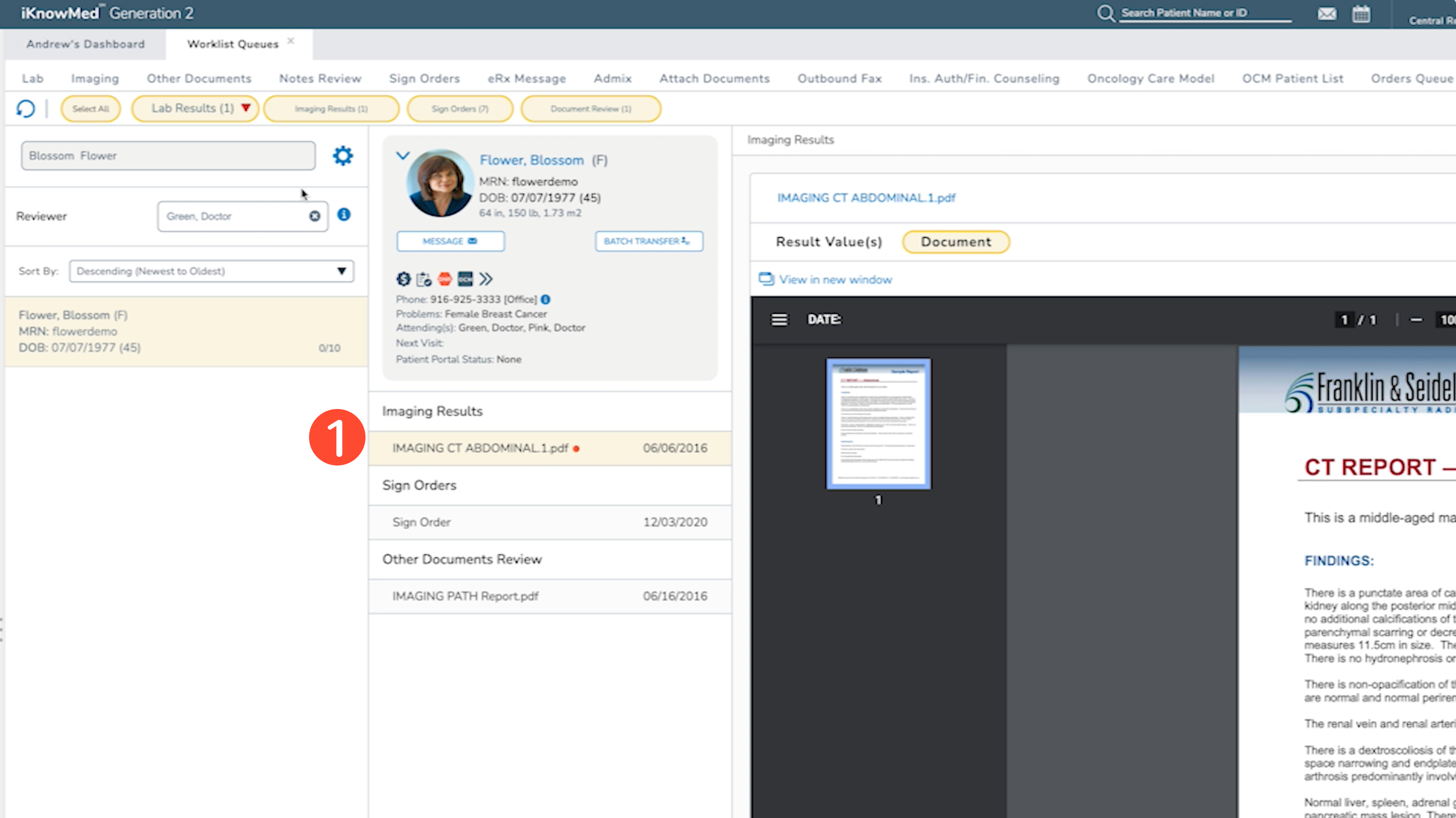Open the Oncology Care Model tab
The height and width of the screenshot is (818, 1456).
click(1150, 79)
